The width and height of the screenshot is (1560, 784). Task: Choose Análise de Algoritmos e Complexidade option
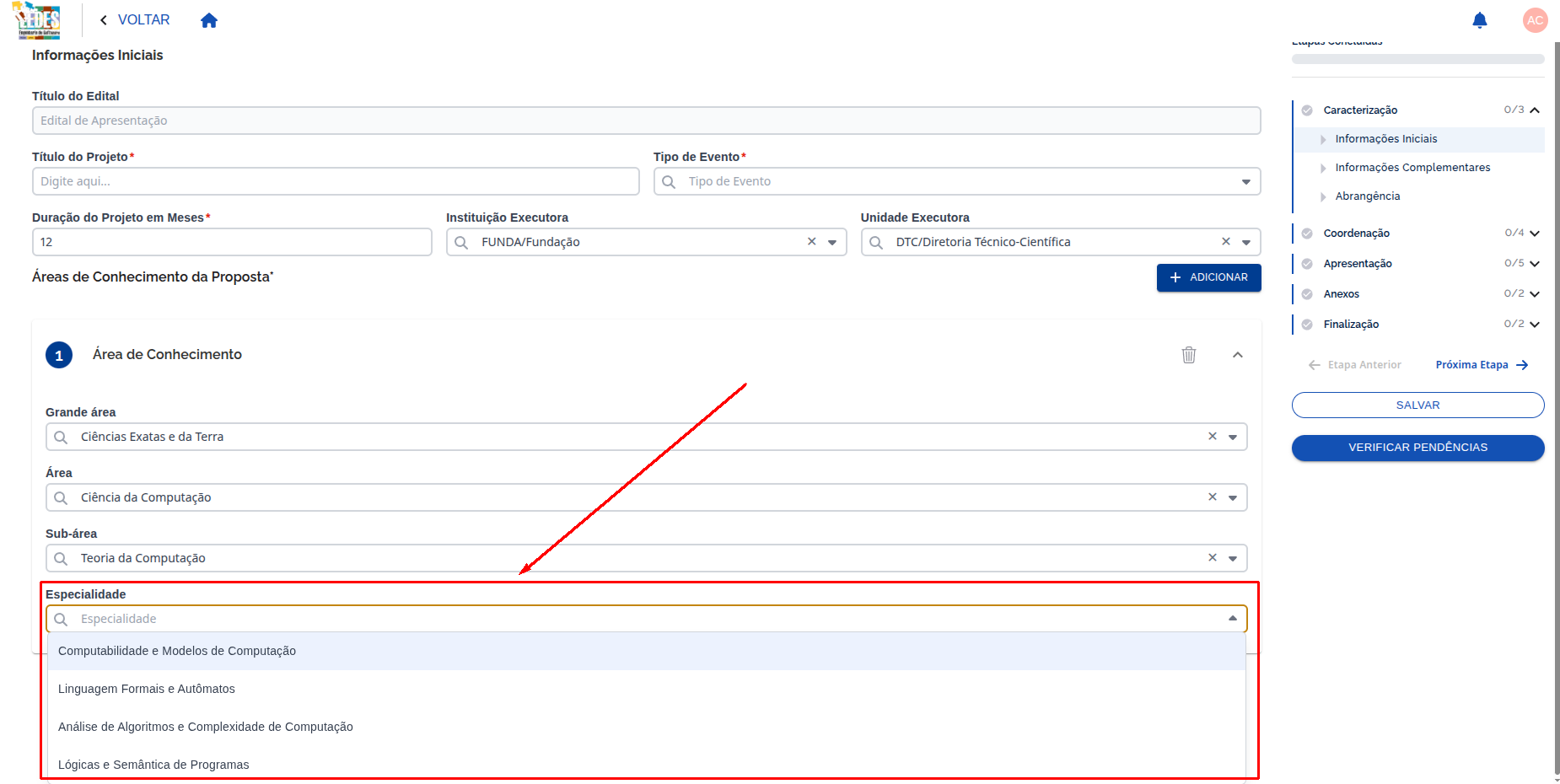[x=647, y=727]
